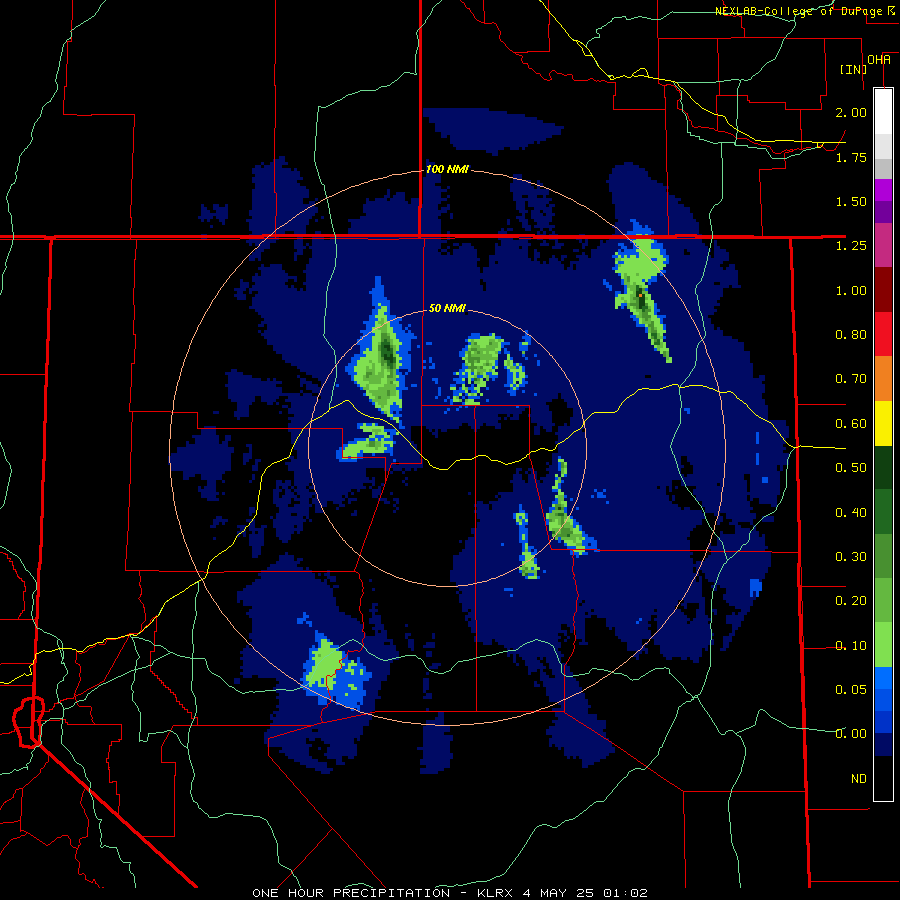Click the 50 NMI range ring label
Viewport: 900px width, 900px height.
[x=447, y=308]
